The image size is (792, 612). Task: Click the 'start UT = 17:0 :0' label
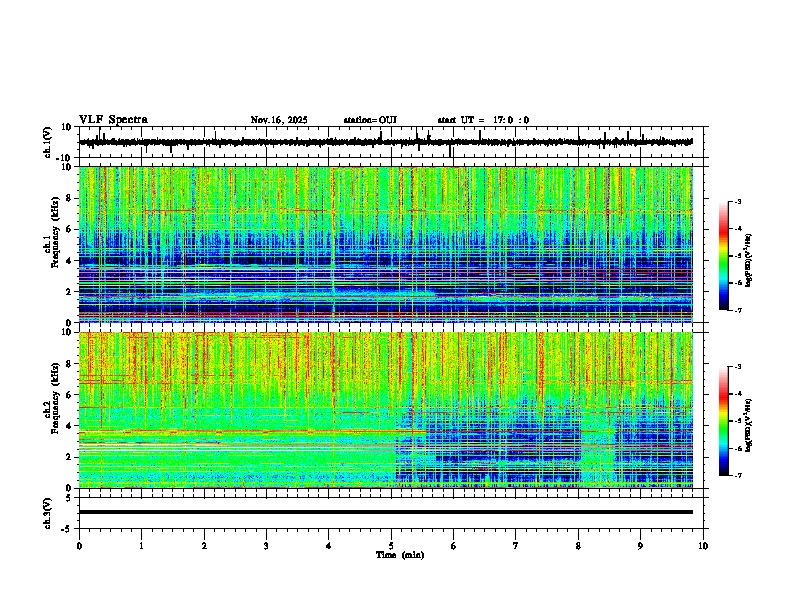(x=483, y=120)
